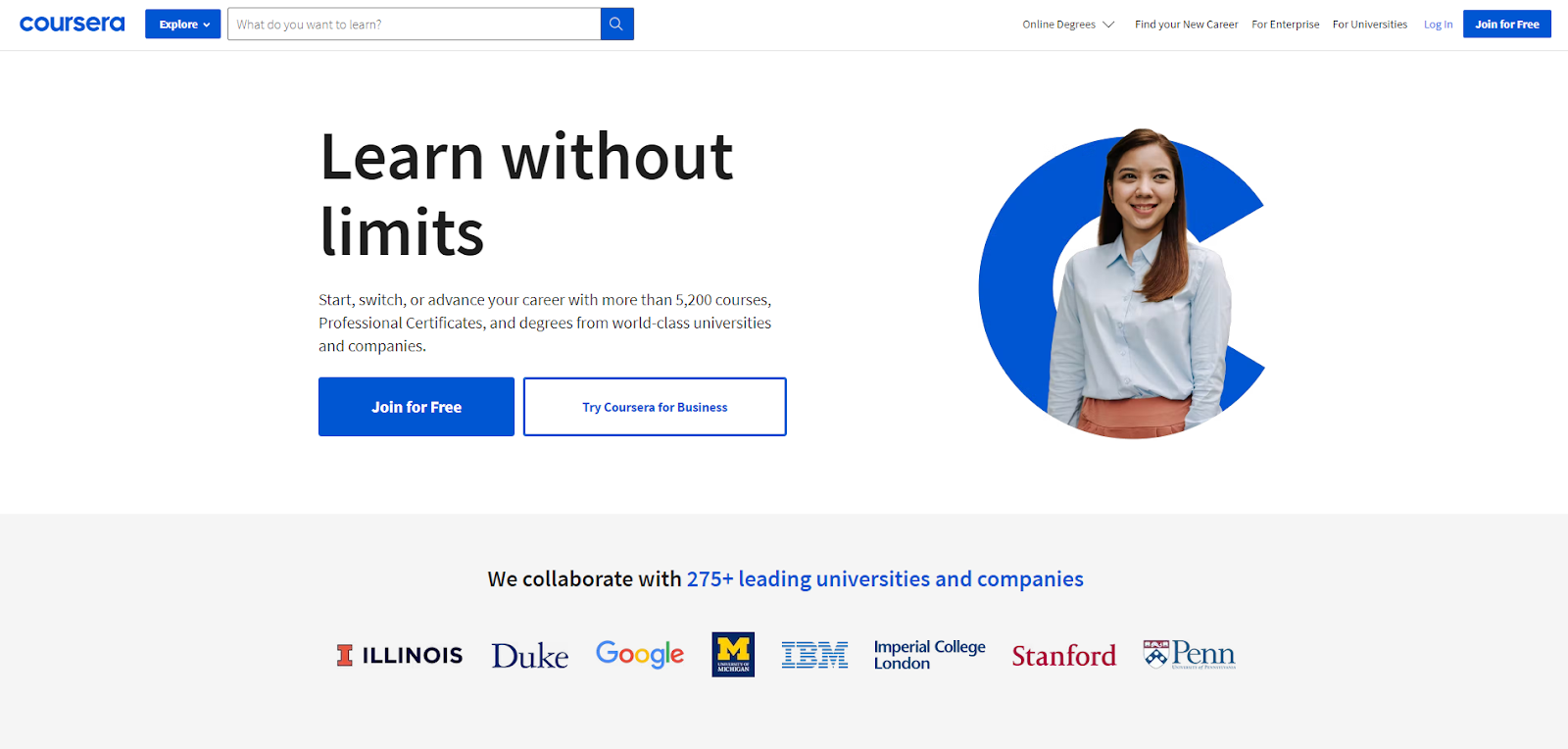Click the 'Learn without limits' headline

526,194
